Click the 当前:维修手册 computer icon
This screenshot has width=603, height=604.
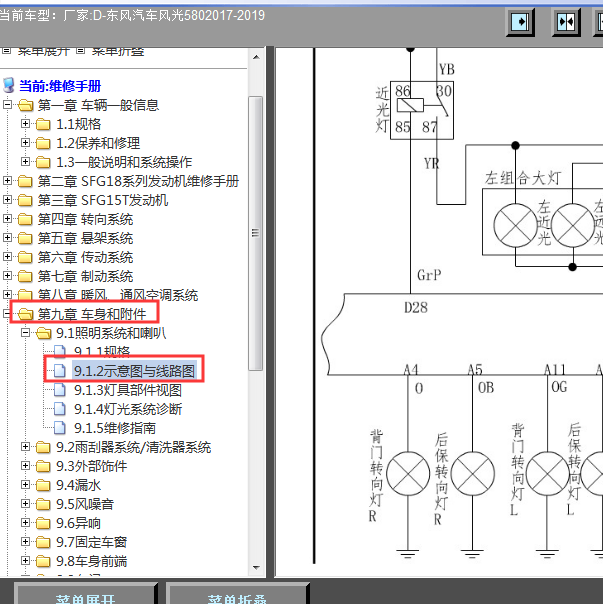tap(8, 86)
